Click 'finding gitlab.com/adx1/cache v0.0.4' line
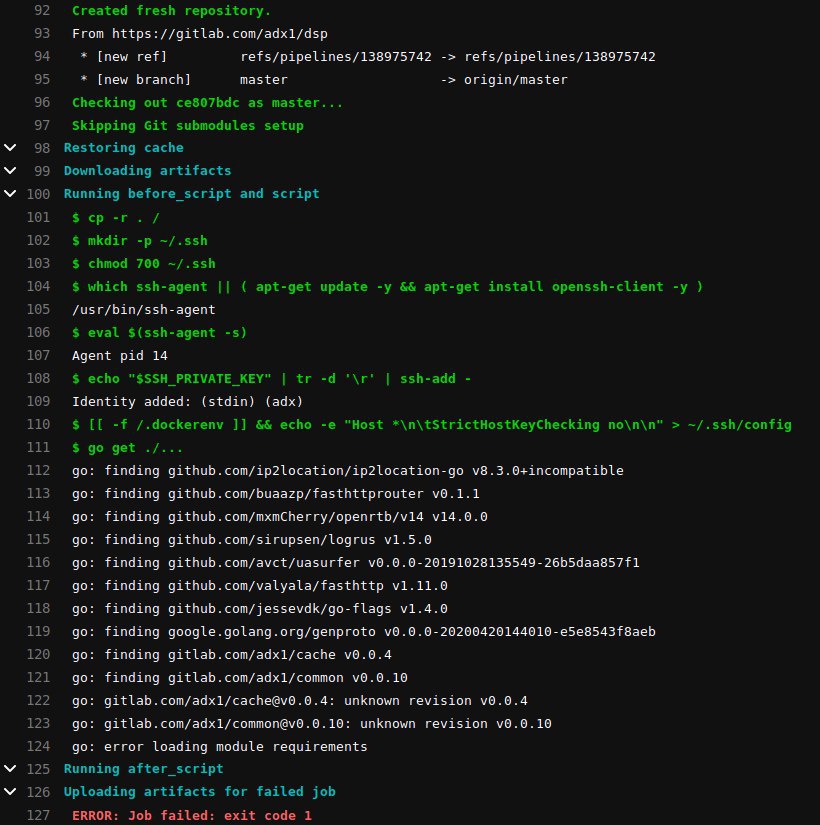Viewport: 820px width, 825px height. (x=232, y=655)
